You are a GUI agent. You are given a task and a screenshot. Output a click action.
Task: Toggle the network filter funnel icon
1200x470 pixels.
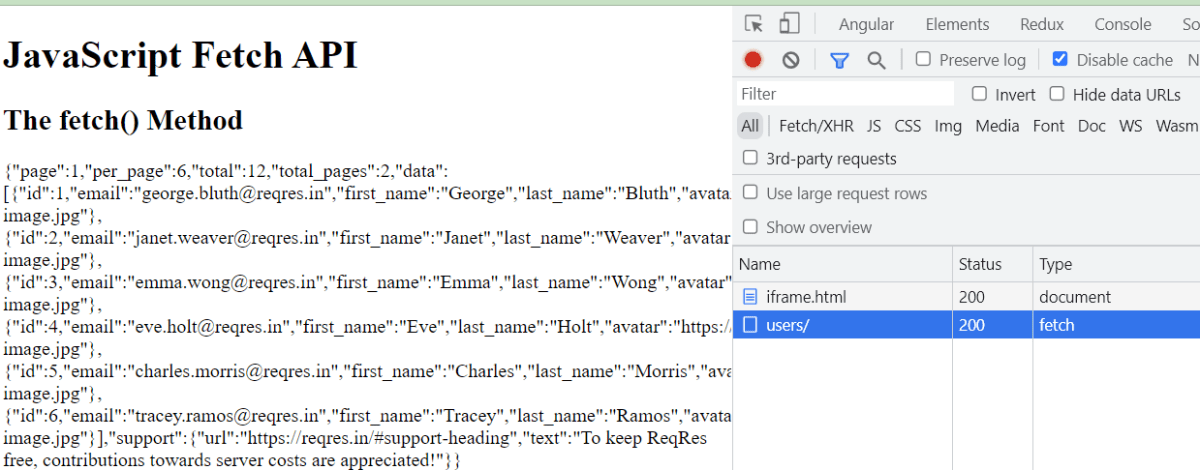[x=840, y=60]
